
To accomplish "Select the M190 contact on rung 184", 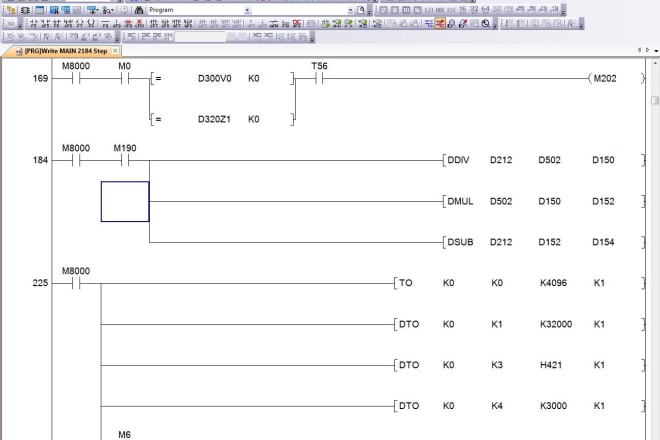I will 125,155.
